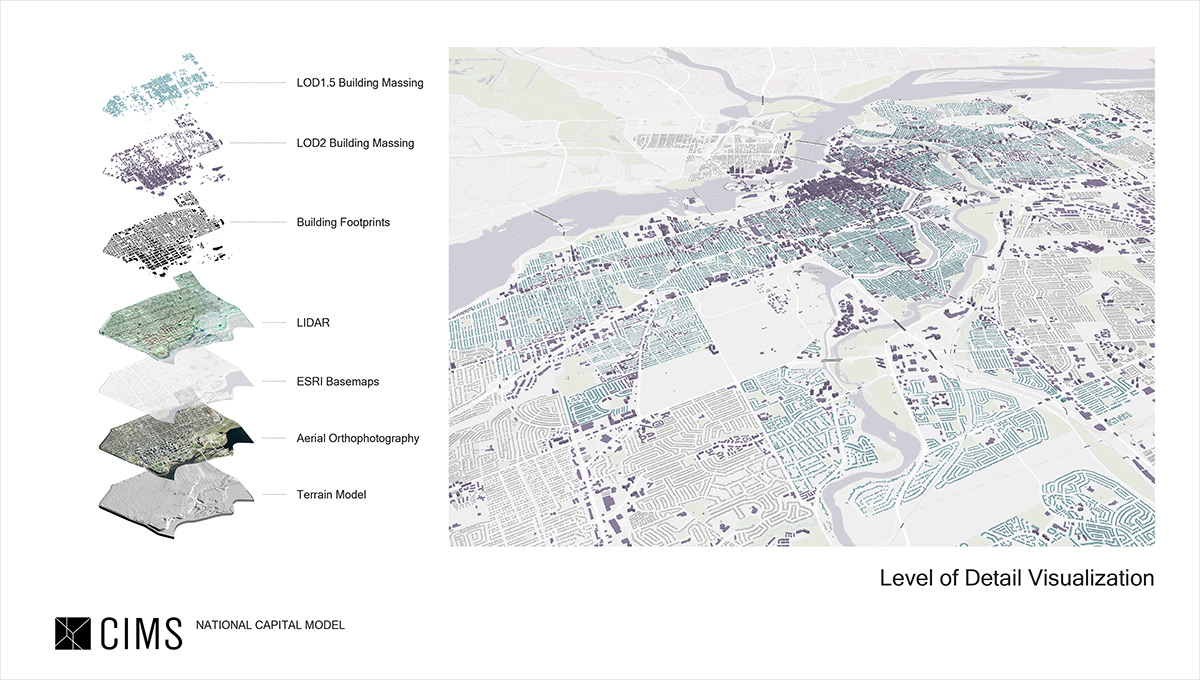Image resolution: width=1200 pixels, height=680 pixels.
Task: Click the LOD2 Building Massing label
Action: coord(355,143)
